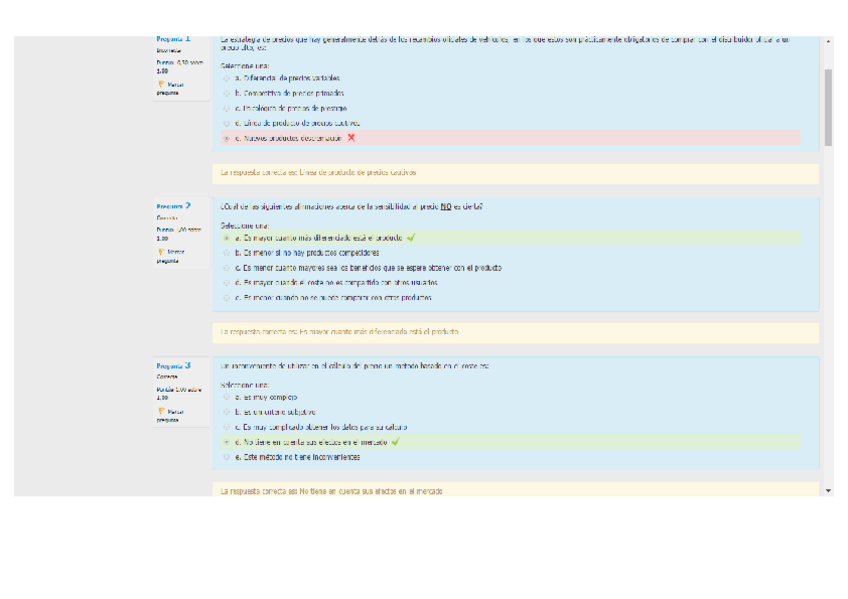Viewport: 848px width, 599px height.
Task: Select question 2 radio option e
Action: click(227, 297)
